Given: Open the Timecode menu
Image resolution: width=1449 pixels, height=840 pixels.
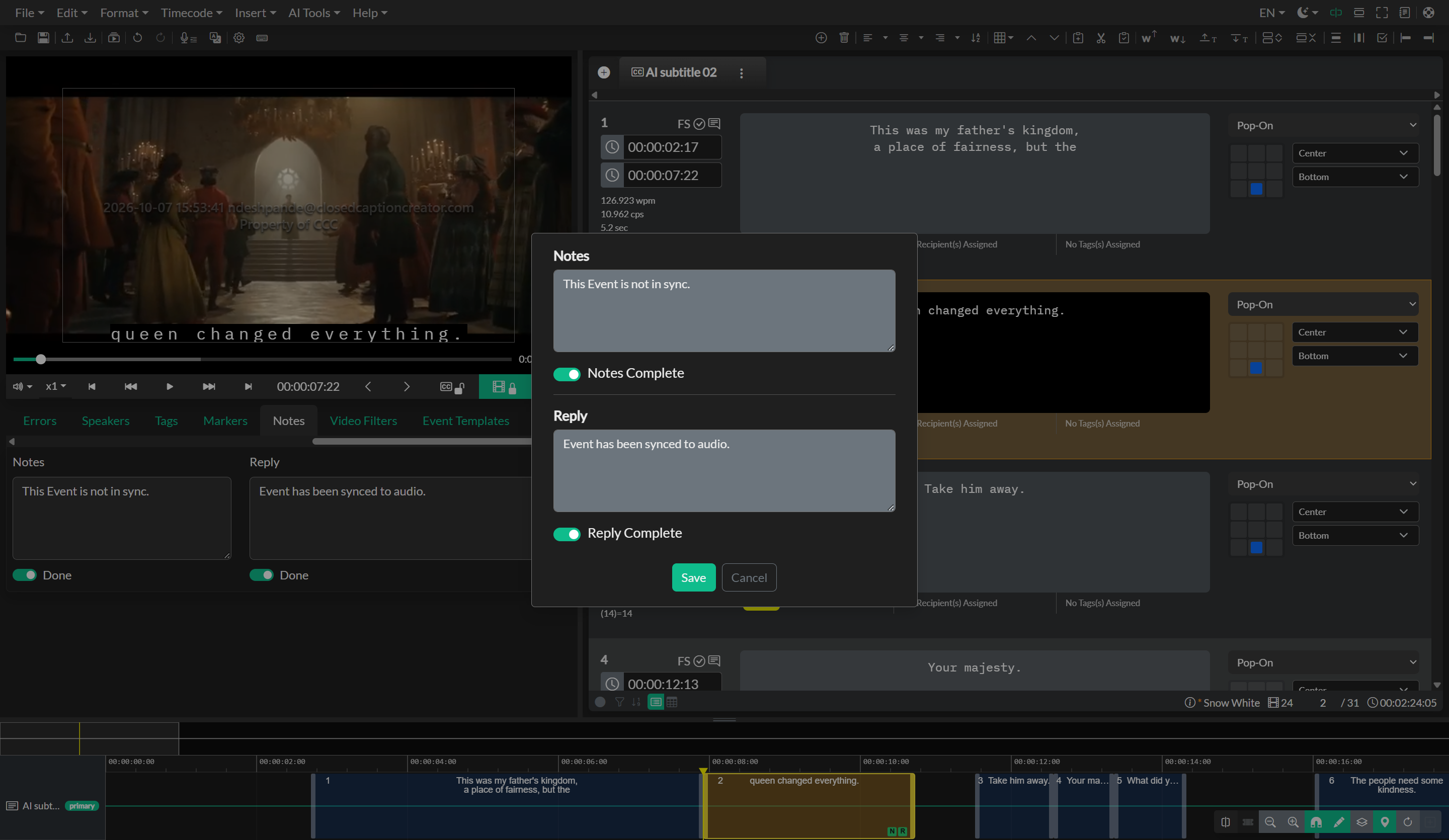Looking at the screenshot, I should tap(192, 13).
